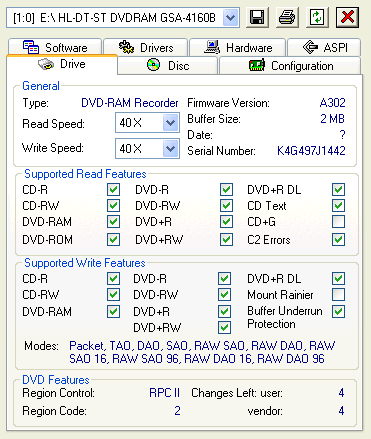Toggle DVD-RW read feature checkbox

click(226, 205)
